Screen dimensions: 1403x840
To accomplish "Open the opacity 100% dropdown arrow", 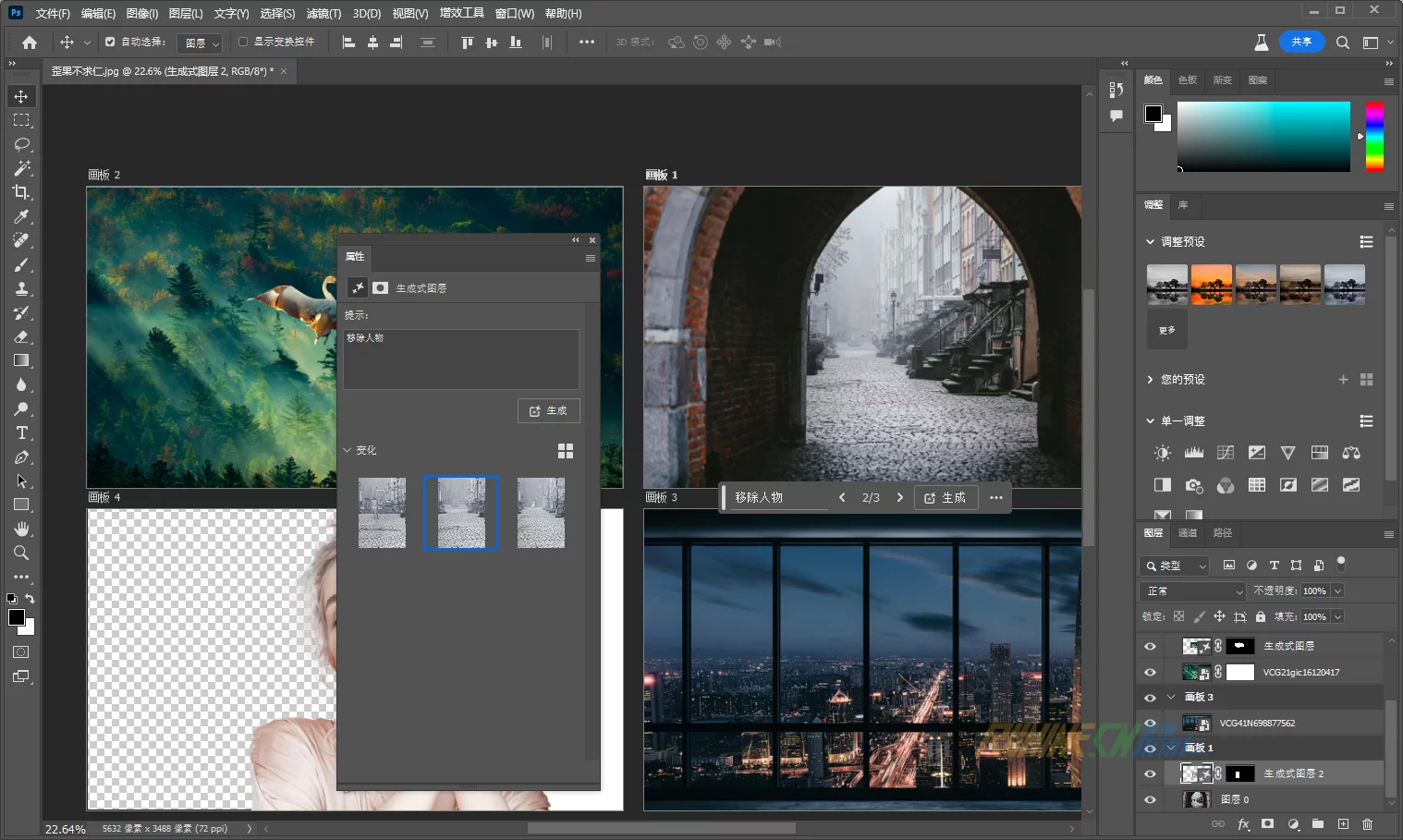I will point(1337,591).
